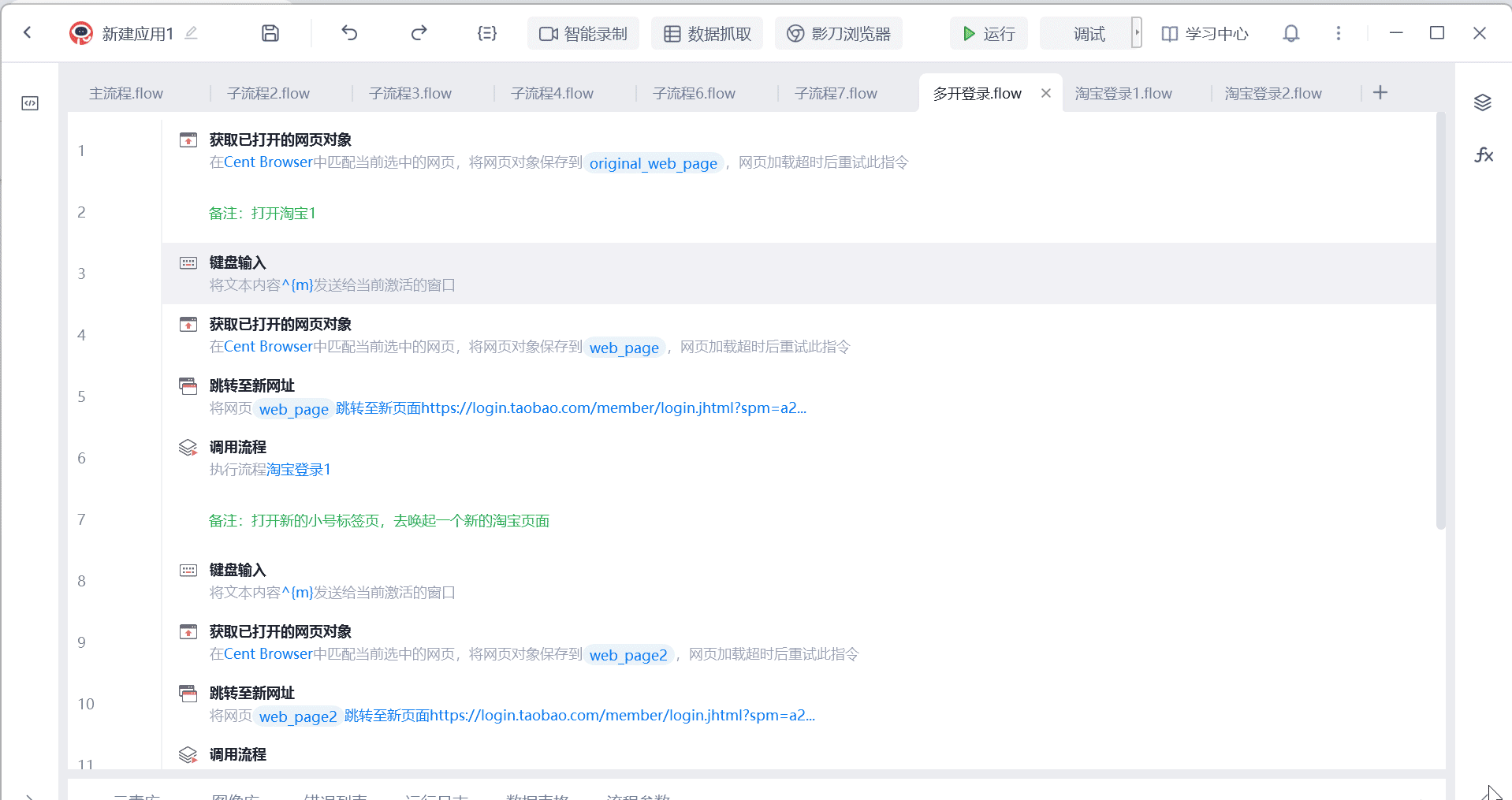Start 智能录制 smart recording

click(583, 33)
